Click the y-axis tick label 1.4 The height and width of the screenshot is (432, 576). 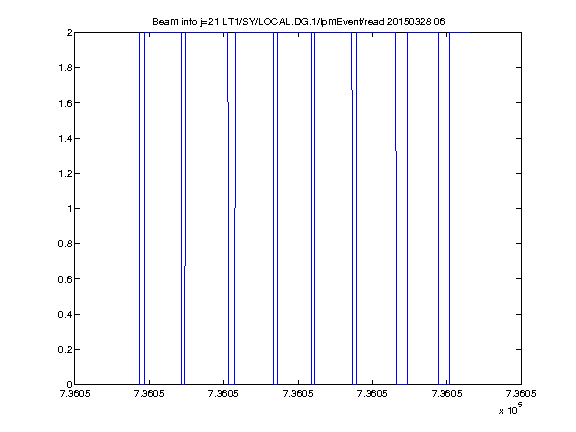[65, 138]
